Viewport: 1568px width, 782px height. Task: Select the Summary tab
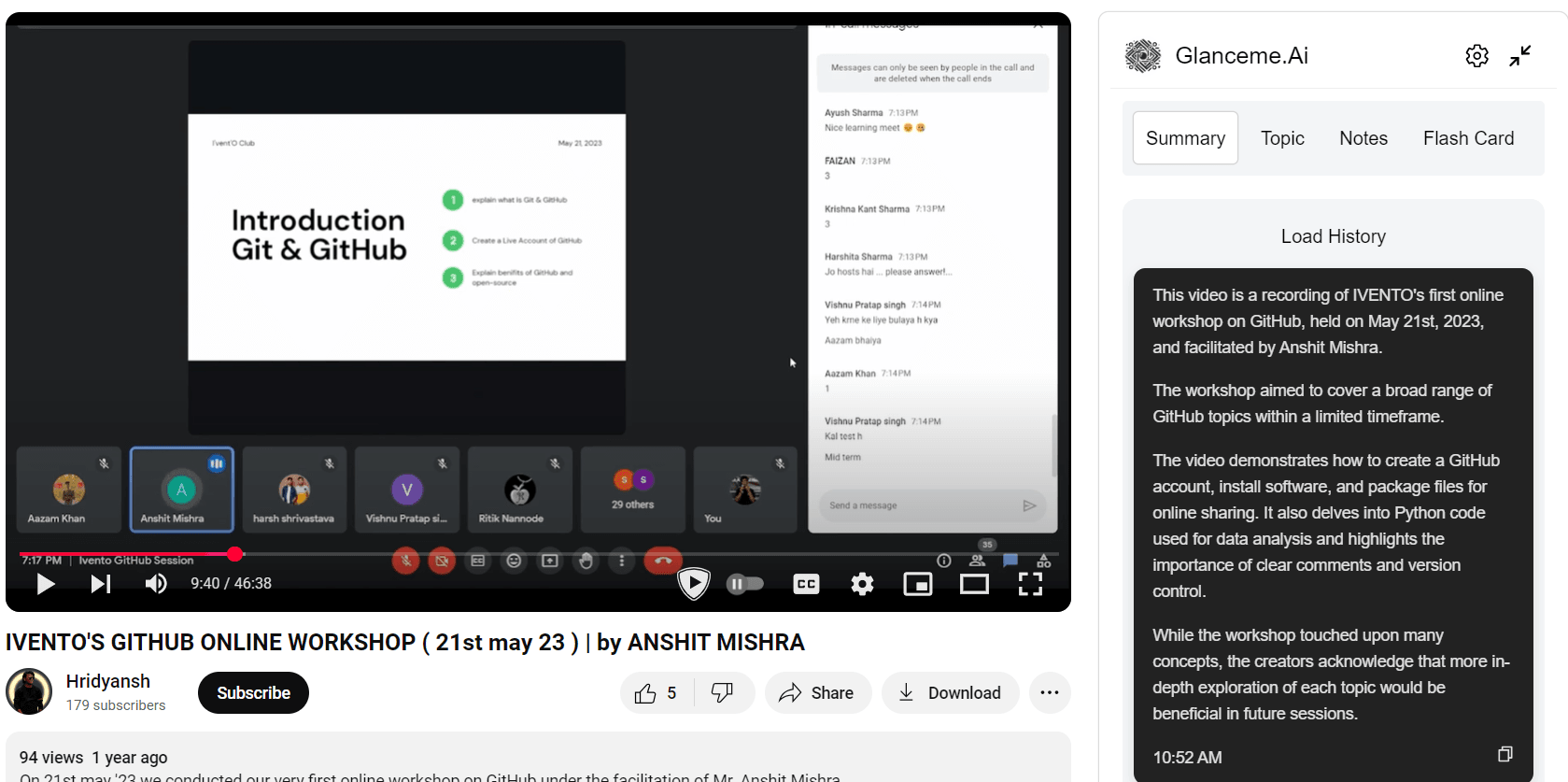(x=1185, y=138)
